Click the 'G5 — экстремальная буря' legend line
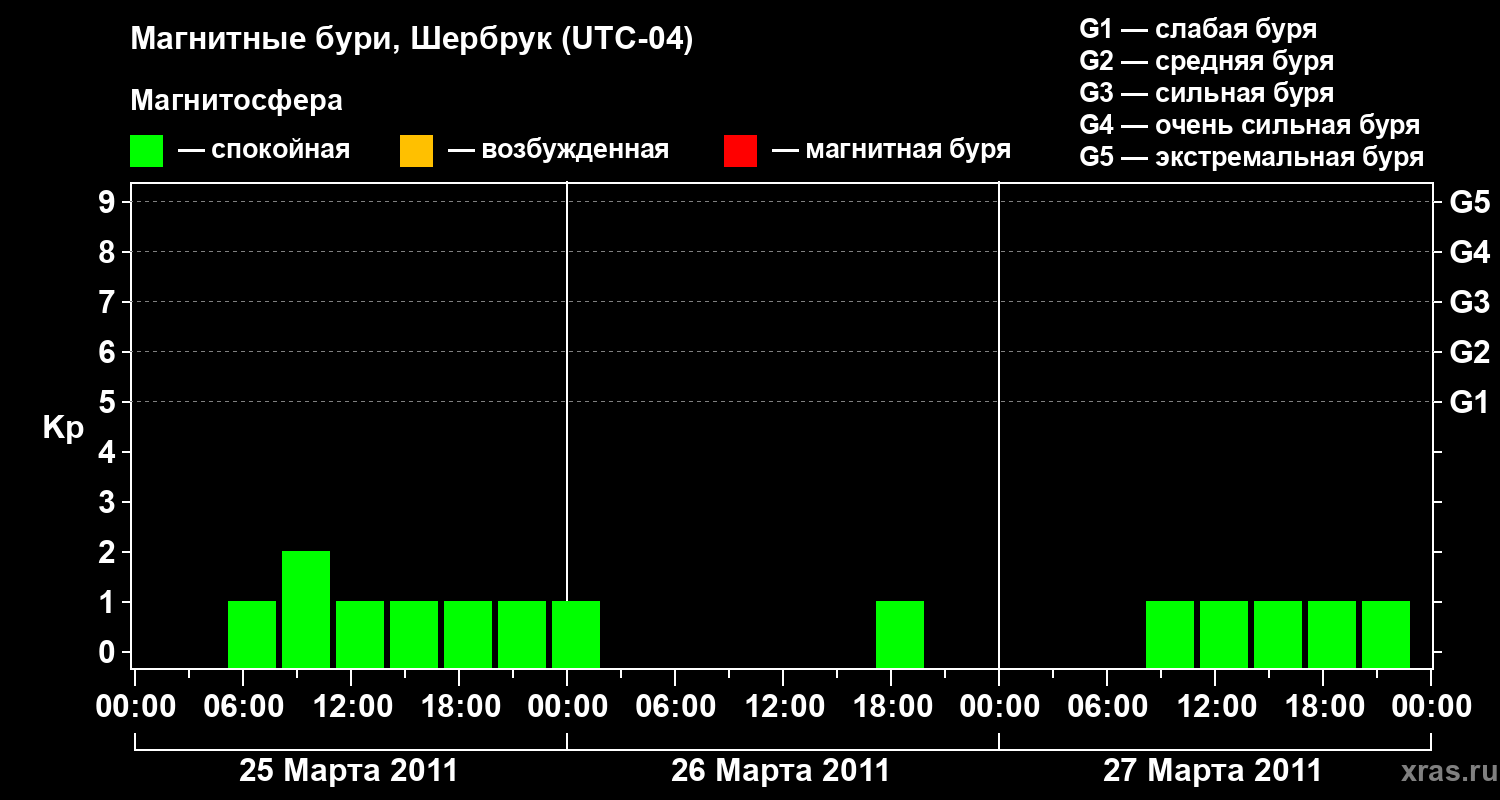The height and width of the screenshot is (800, 1500). pyautogui.click(x=1252, y=157)
